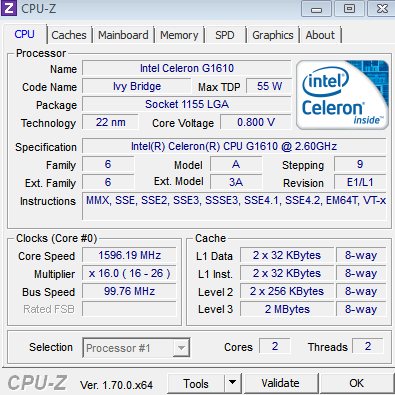
Task: Click the Intel Celeron inside logo
Action: click(x=342, y=95)
